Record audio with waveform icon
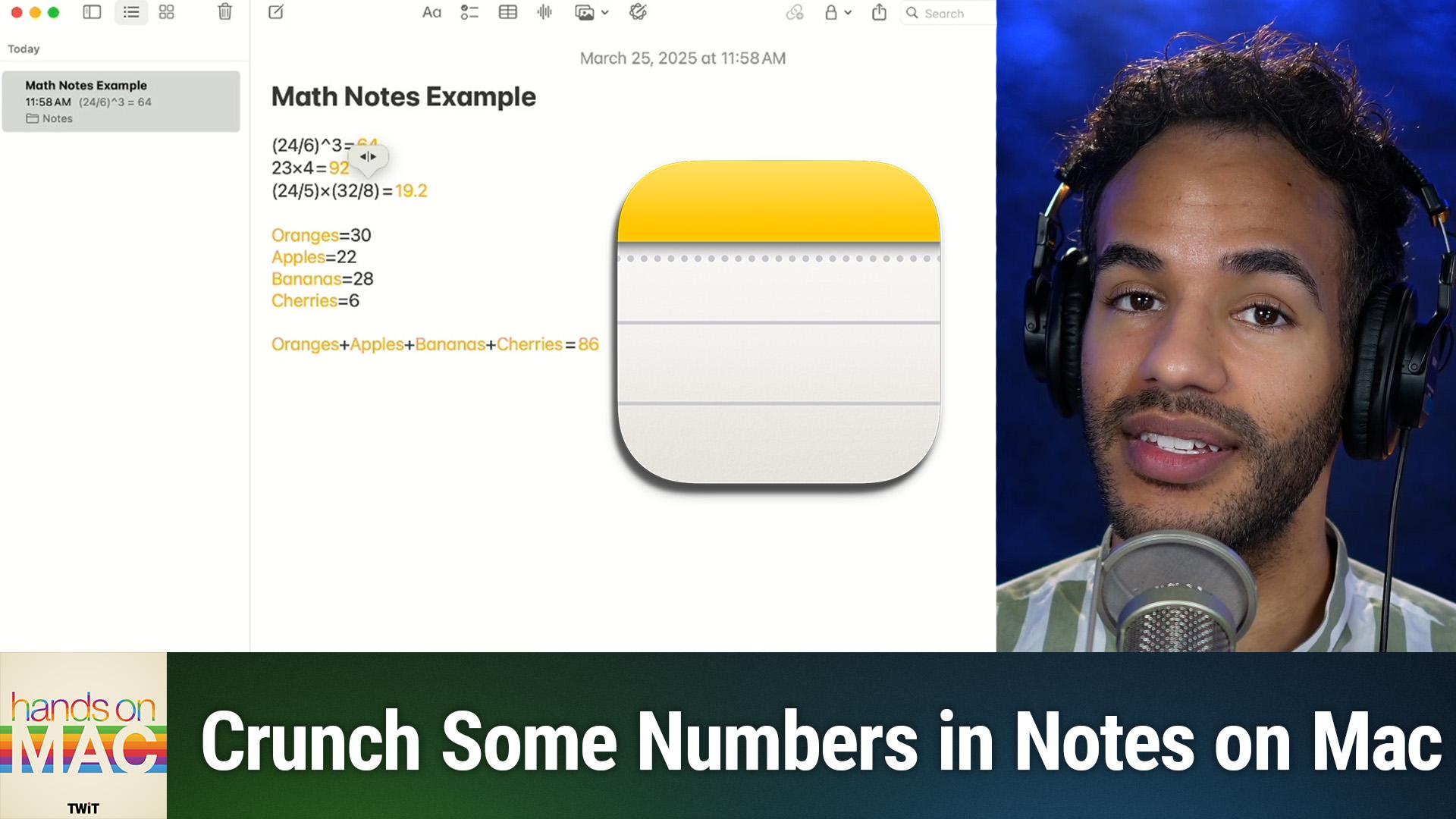Screen dimensions: 1456x819 tap(544, 12)
